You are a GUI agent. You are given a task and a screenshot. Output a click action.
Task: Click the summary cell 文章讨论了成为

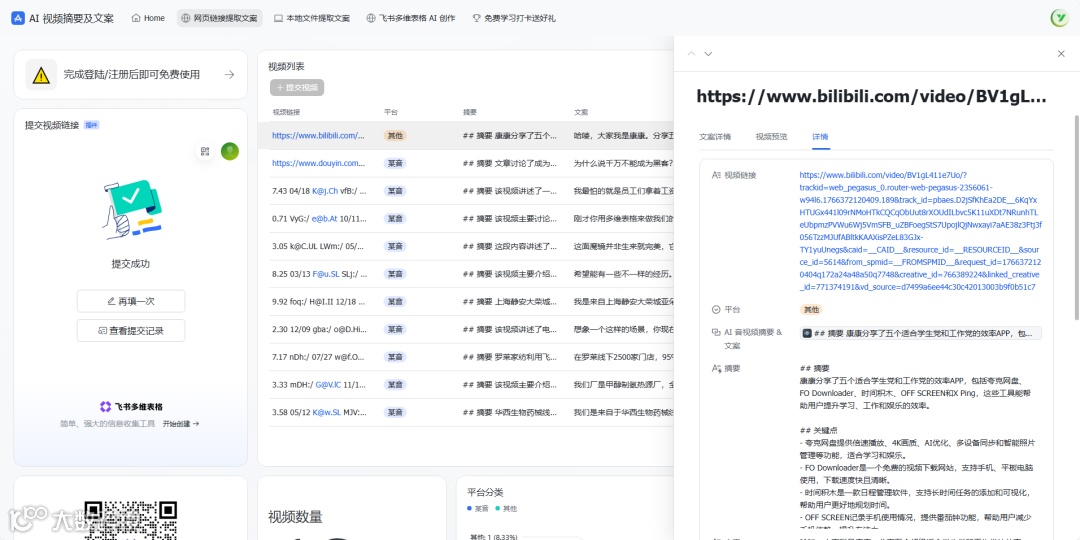click(x=510, y=163)
